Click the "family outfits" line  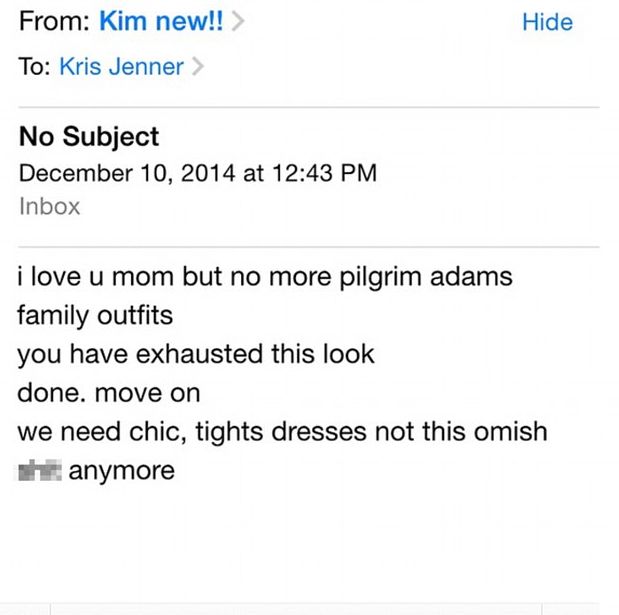[x=95, y=316]
